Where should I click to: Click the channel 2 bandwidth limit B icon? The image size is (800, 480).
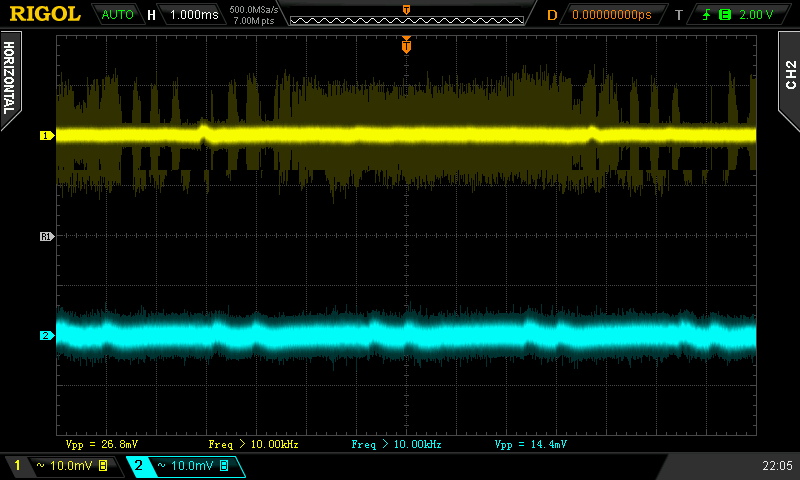point(223,465)
